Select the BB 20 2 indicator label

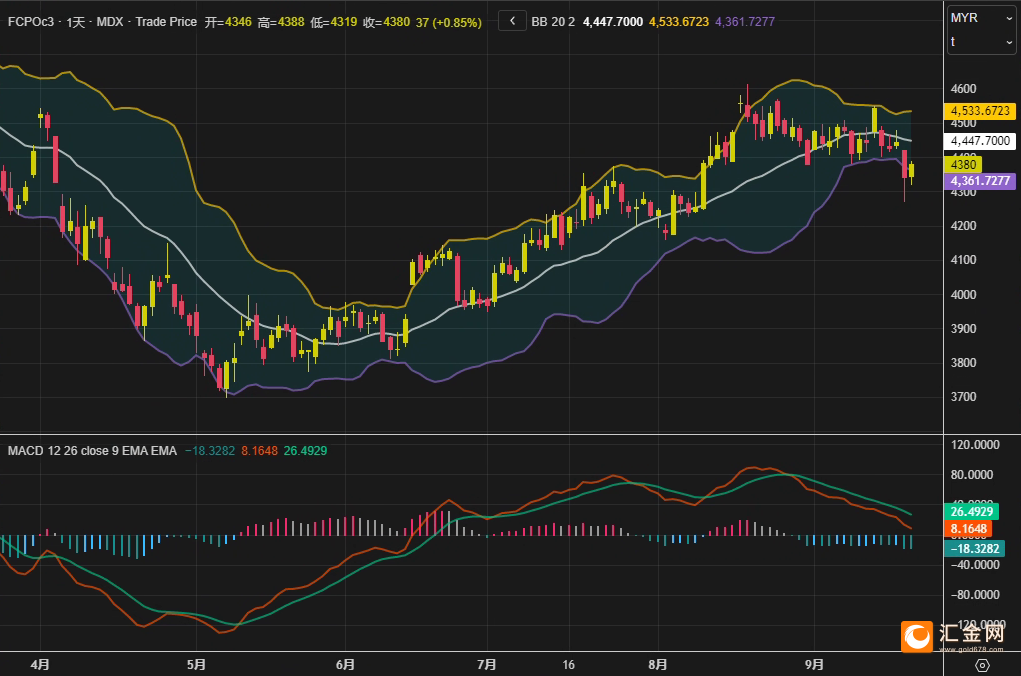553,21
